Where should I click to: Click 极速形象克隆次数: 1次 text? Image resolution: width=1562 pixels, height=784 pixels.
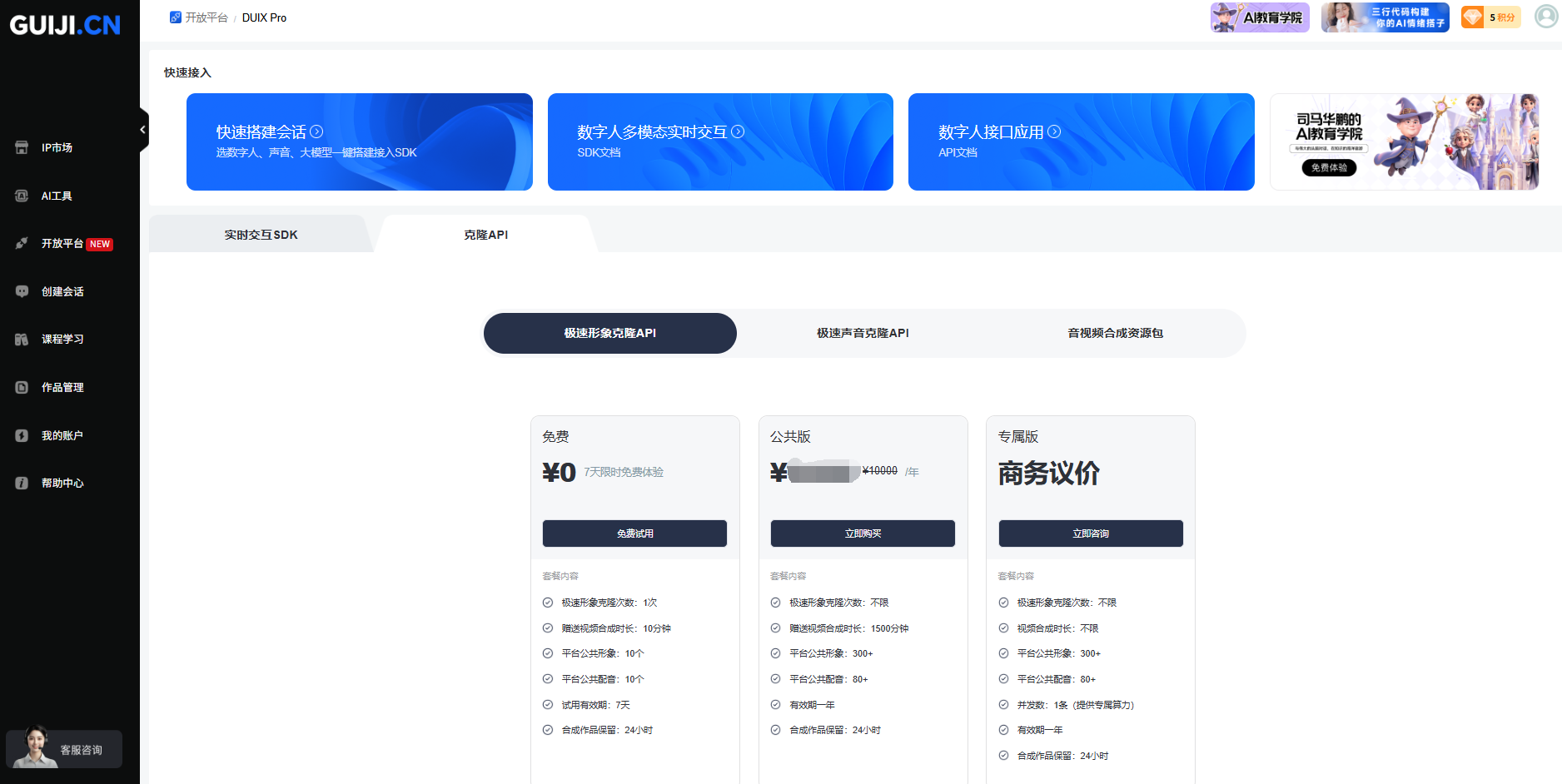click(x=609, y=603)
